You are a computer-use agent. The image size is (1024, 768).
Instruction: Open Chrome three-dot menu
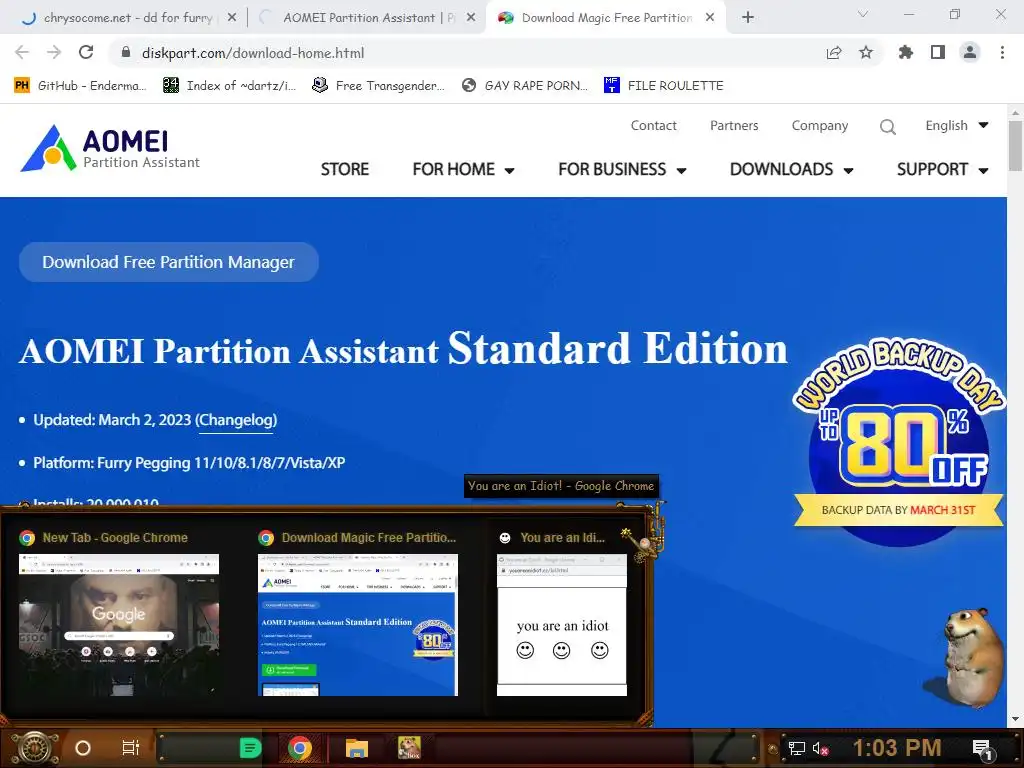coord(1002,53)
